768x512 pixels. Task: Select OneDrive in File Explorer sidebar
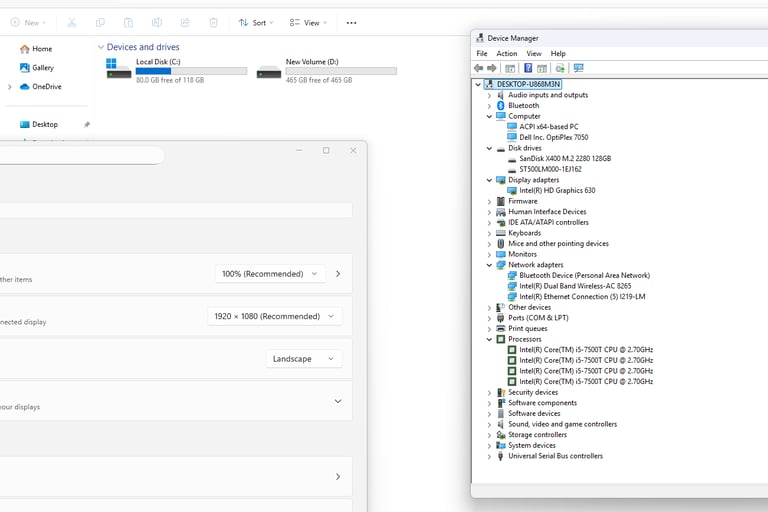41,87
